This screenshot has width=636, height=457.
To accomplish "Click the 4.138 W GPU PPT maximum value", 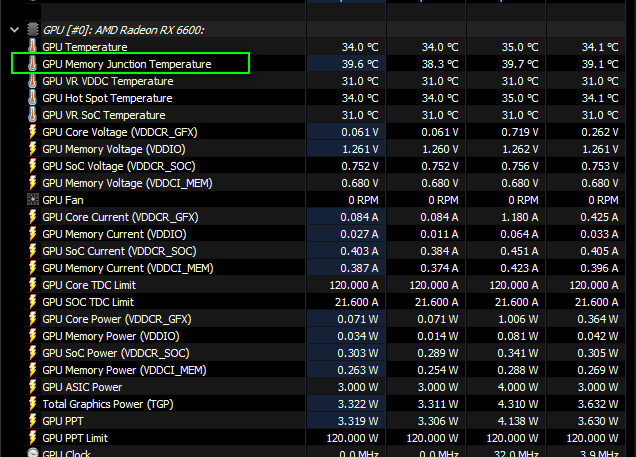I will 518,422.
